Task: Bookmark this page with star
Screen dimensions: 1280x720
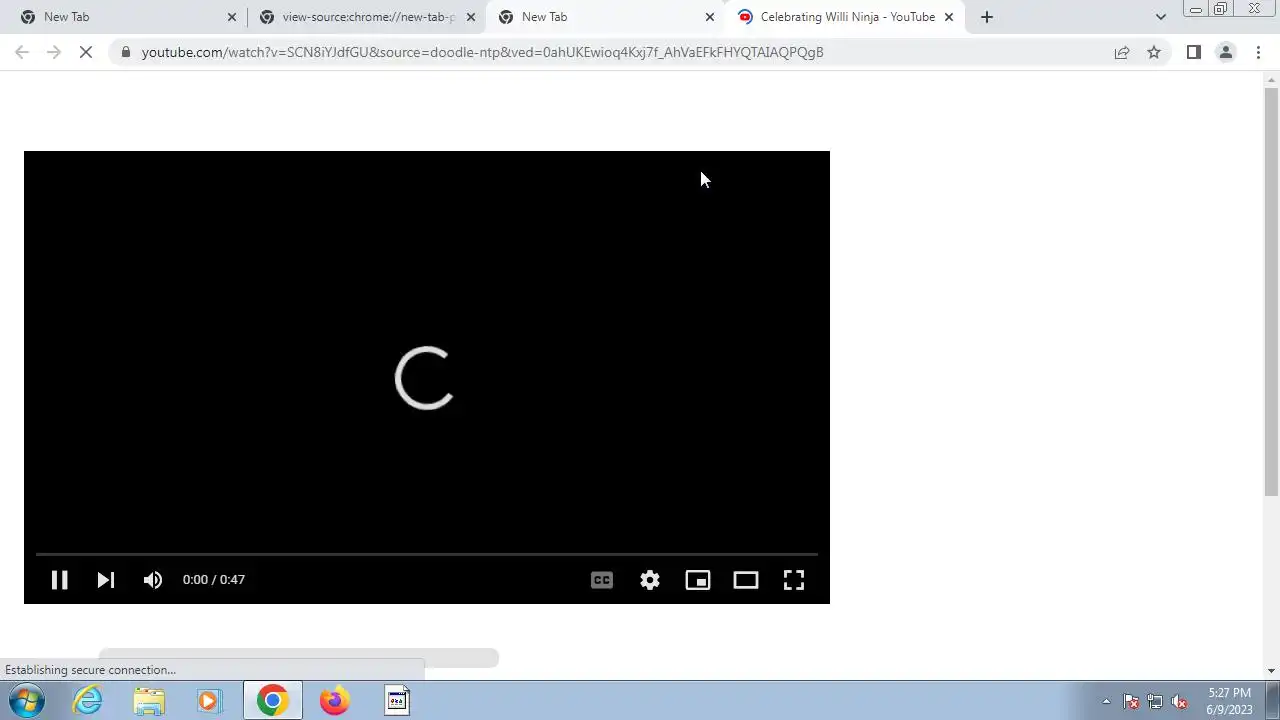Action: pos(1154,52)
